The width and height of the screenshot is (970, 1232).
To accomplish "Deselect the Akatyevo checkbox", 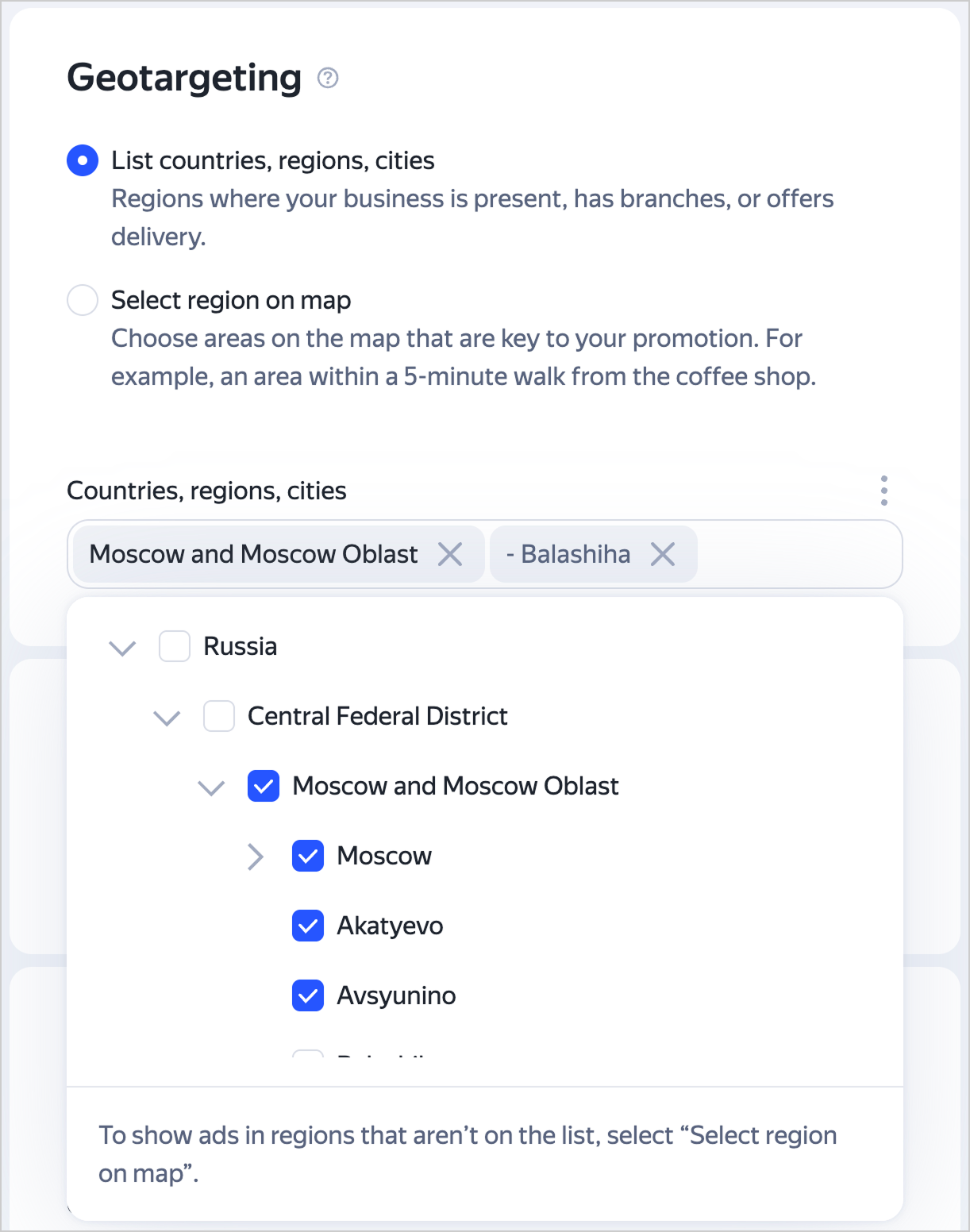I will tap(308, 926).
